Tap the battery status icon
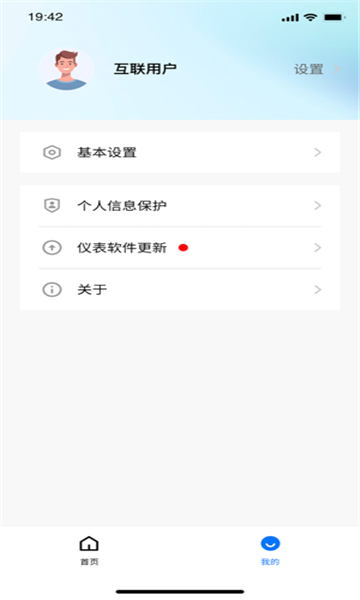This screenshot has height=600, width=360. click(334, 17)
